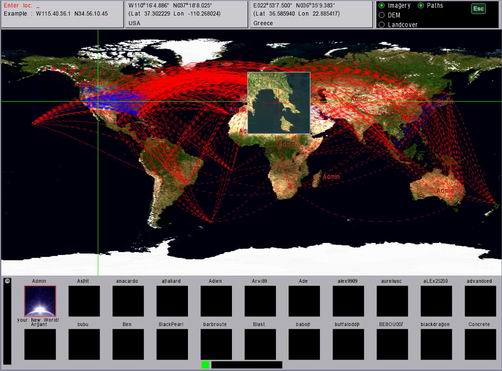502x371 pixels.
Task: Select the DEM radio option
Action: click(x=382, y=15)
